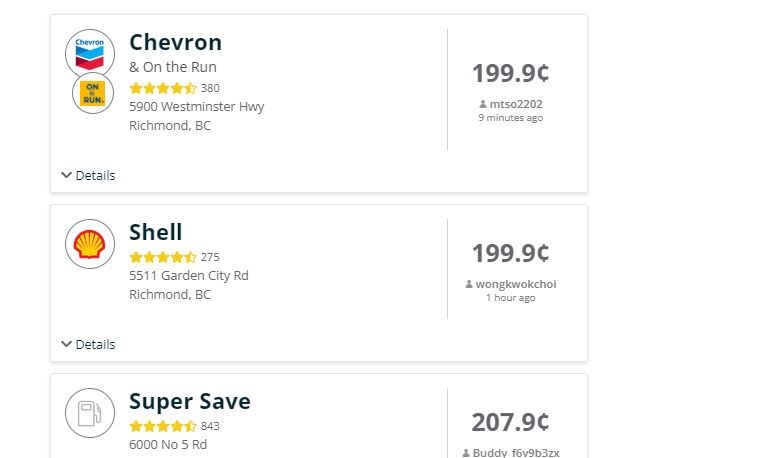Click the Shell 199.9¢ price
Viewport: 771px width, 458px height.
click(510, 253)
